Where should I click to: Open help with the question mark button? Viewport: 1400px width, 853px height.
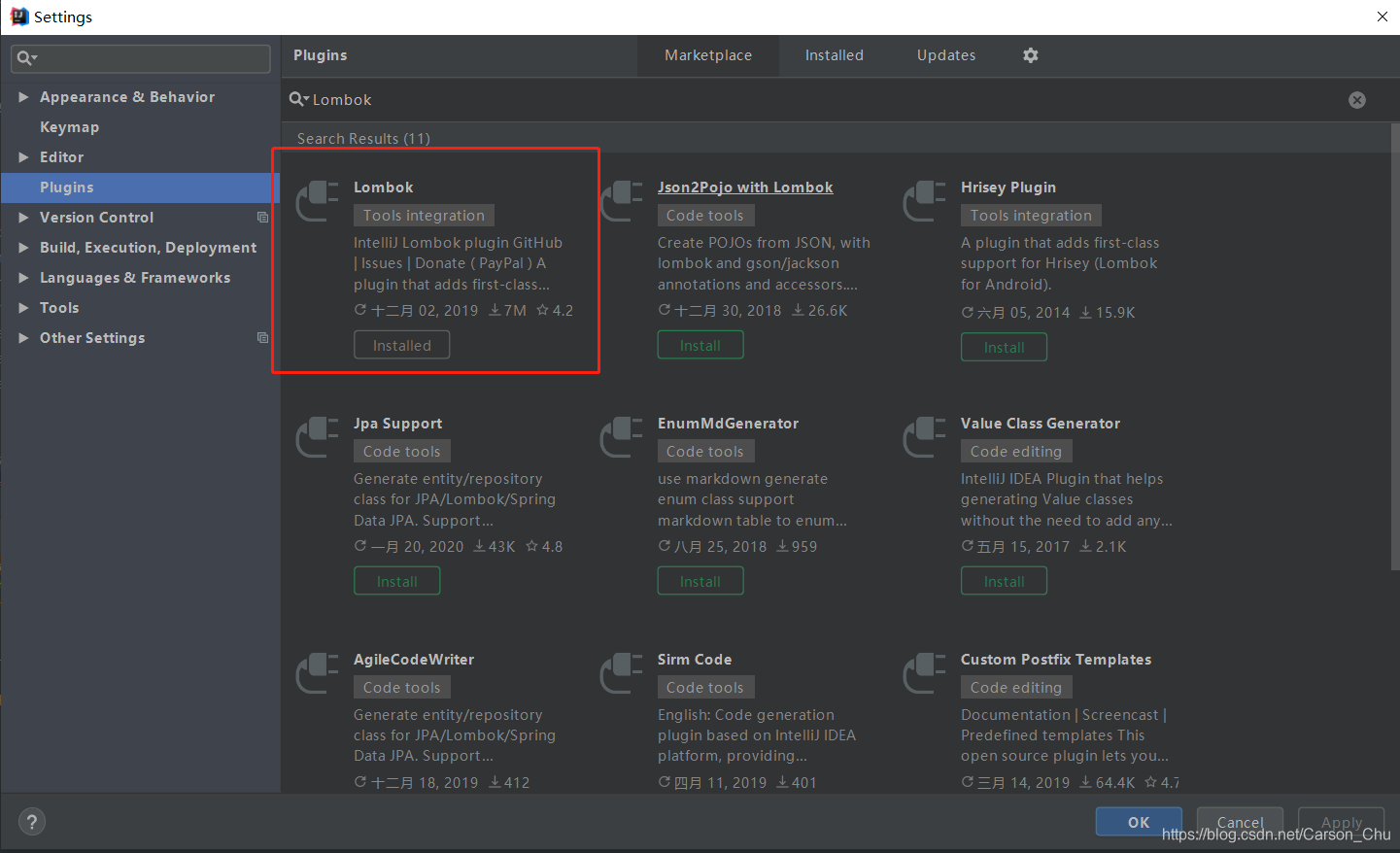[x=32, y=822]
